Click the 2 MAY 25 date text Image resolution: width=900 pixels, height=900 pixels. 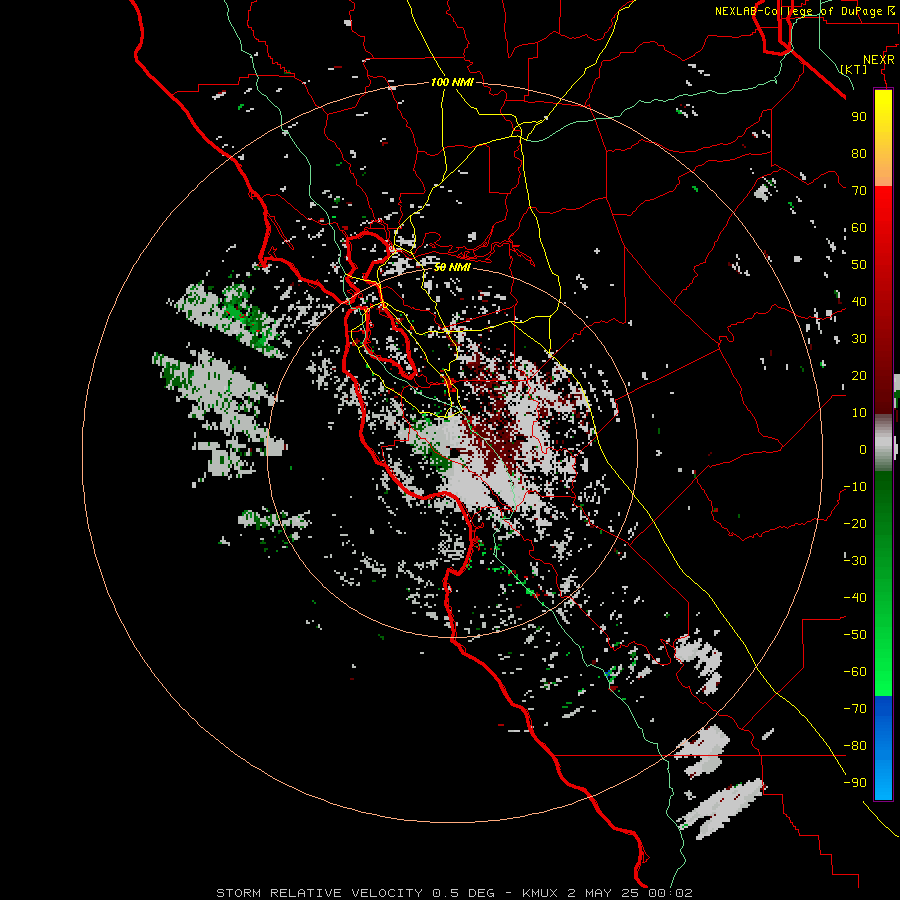pos(604,893)
